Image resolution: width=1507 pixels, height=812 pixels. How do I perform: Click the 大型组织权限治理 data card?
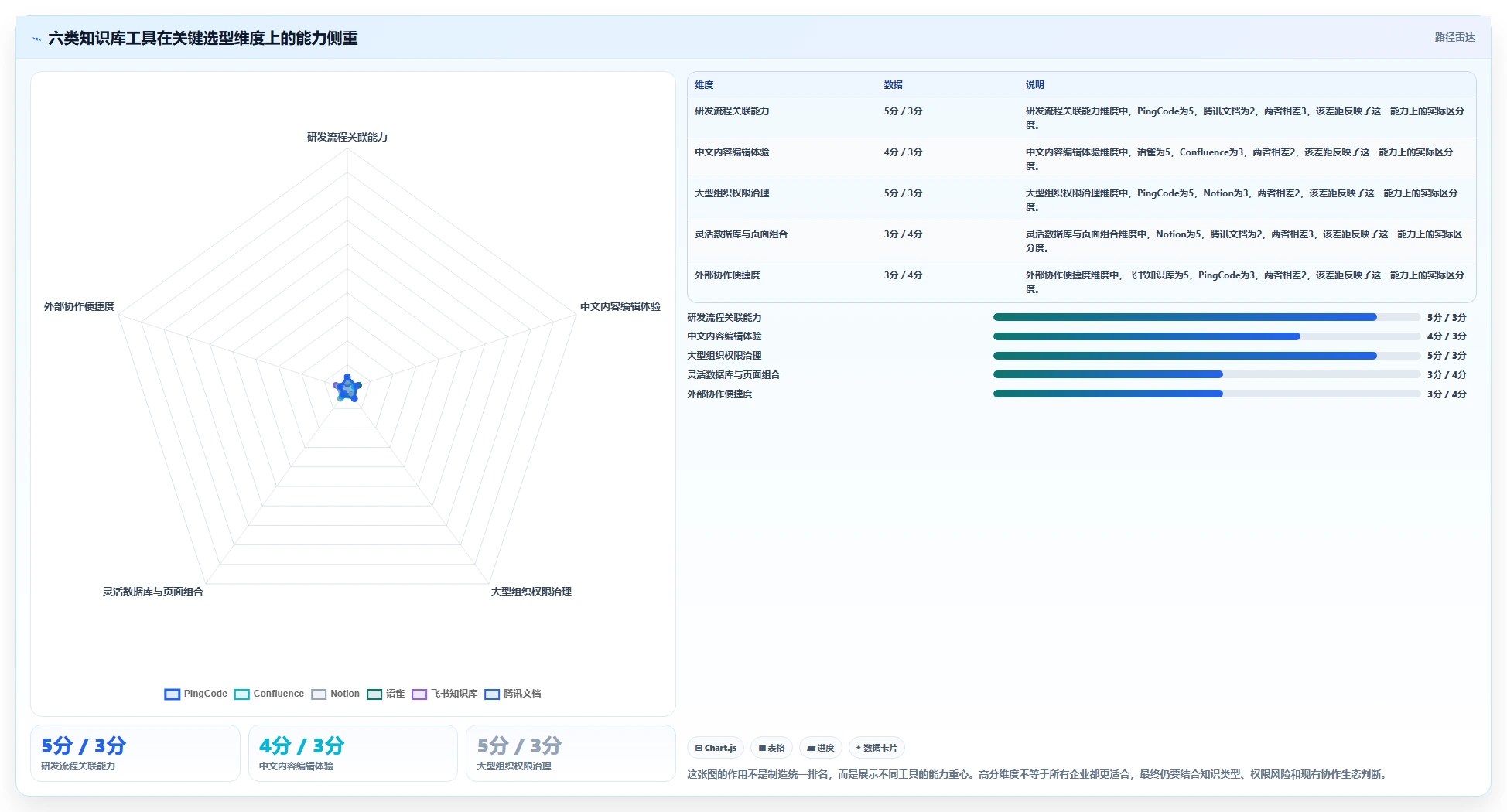pos(571,753)
